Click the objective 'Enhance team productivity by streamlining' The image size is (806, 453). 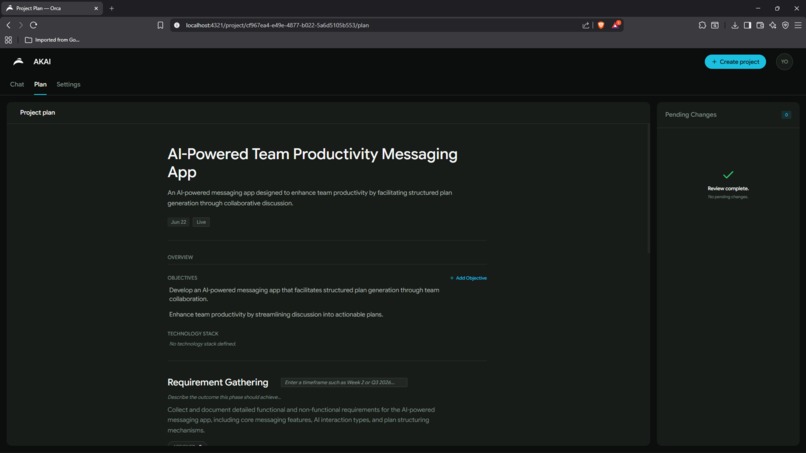point(276,315)
